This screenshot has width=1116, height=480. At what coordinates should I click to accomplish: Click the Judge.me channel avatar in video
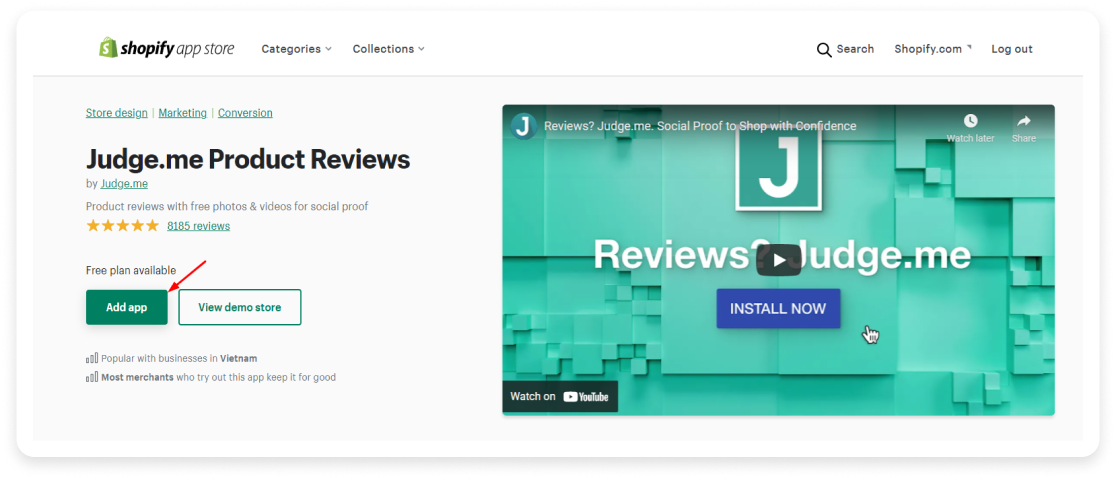pos(524,126)
